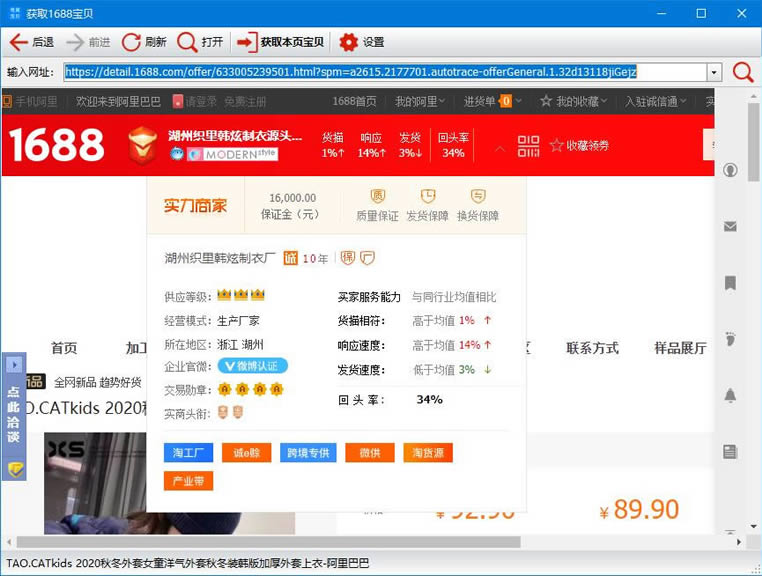Click 收藏领券 star link

coord(578,146)
